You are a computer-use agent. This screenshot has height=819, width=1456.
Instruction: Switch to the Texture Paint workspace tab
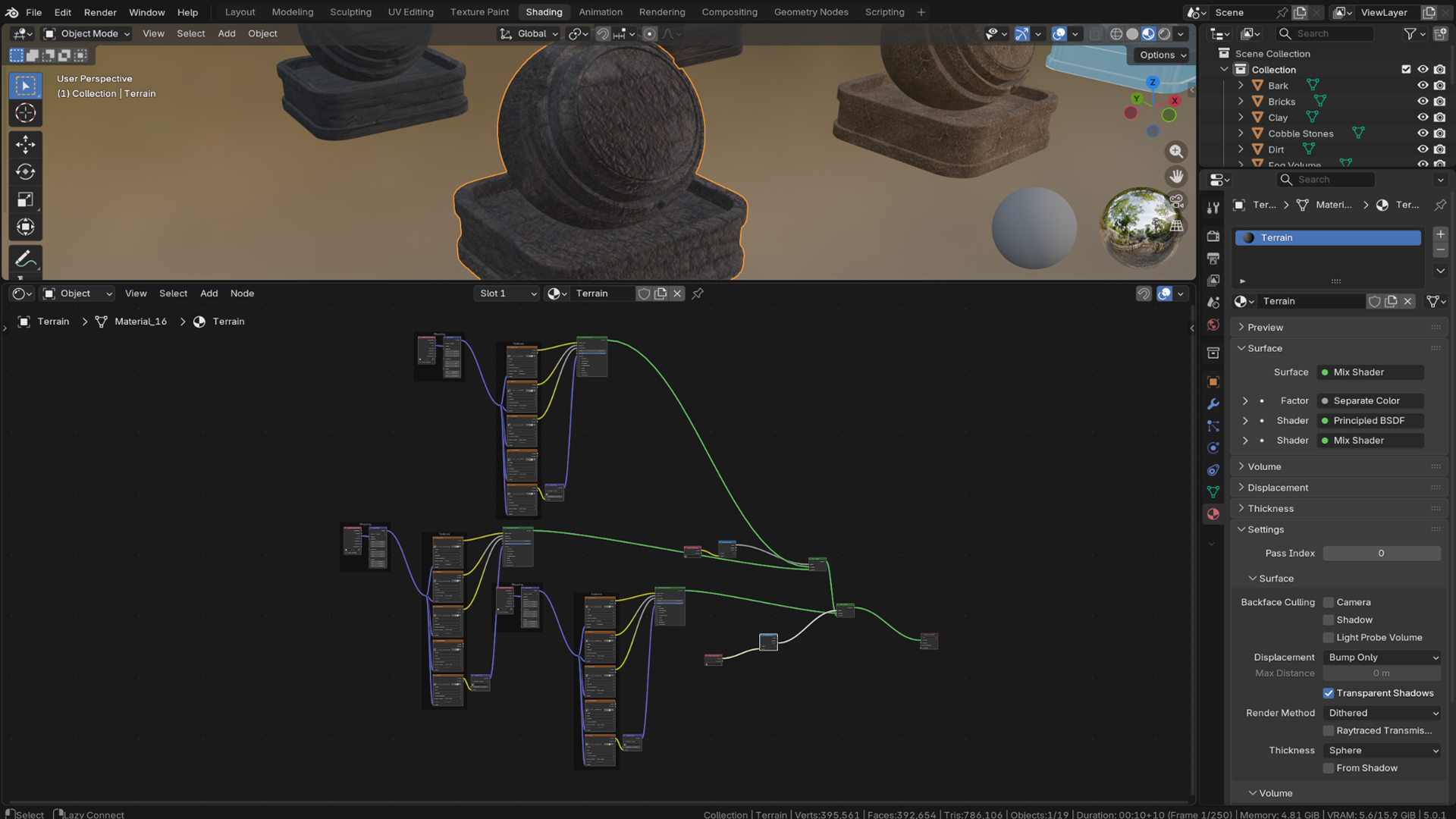click(x=479, y=12)
